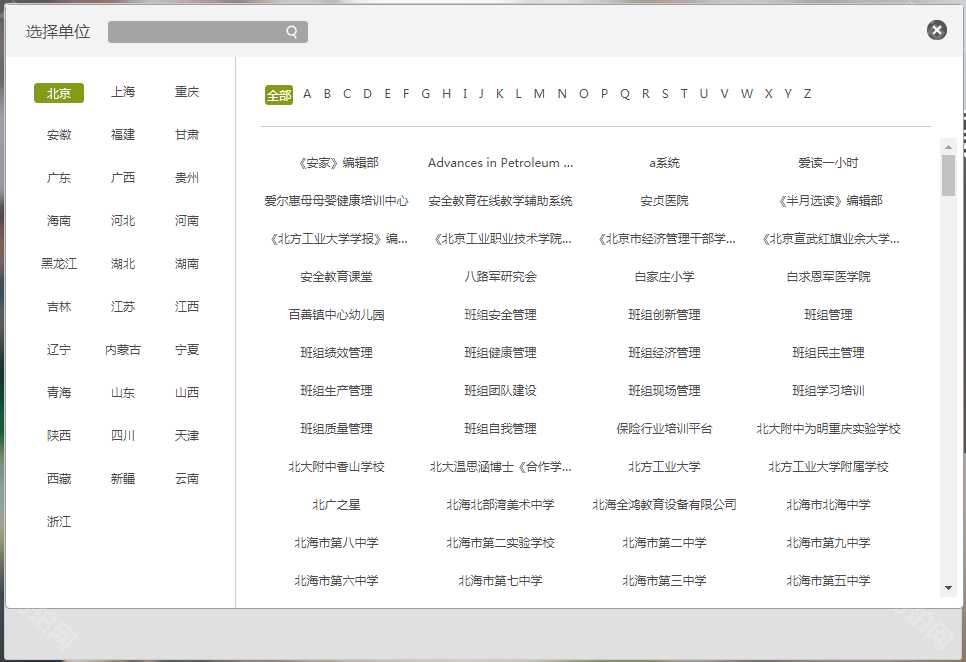This screenshot has width=966, height=662.
Task: Open 北海市第七中学 entry
Action: pos(500,581)
